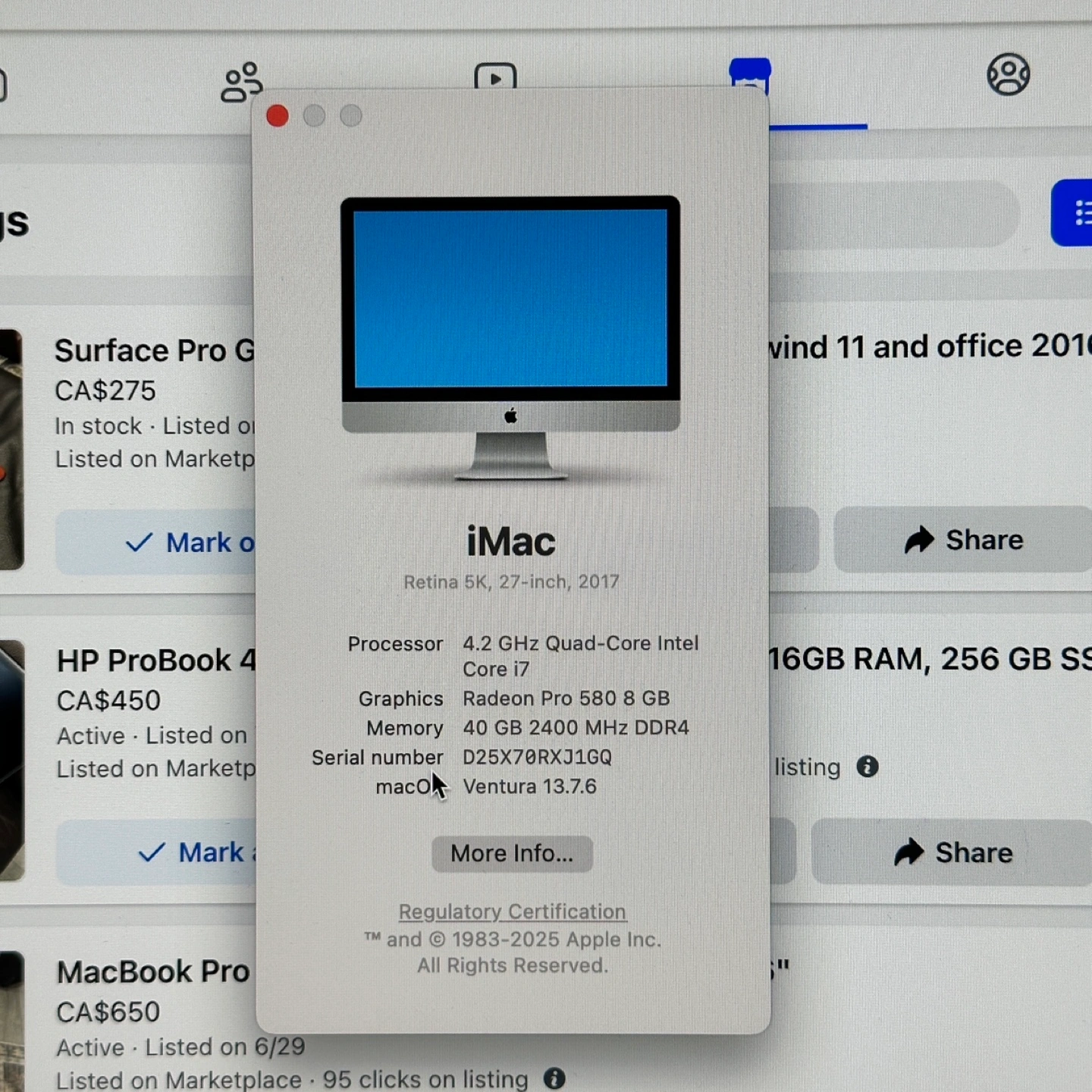Share the HP ProBook listing
Viewport: 1092px width, 1092px height.
(952, 852)
